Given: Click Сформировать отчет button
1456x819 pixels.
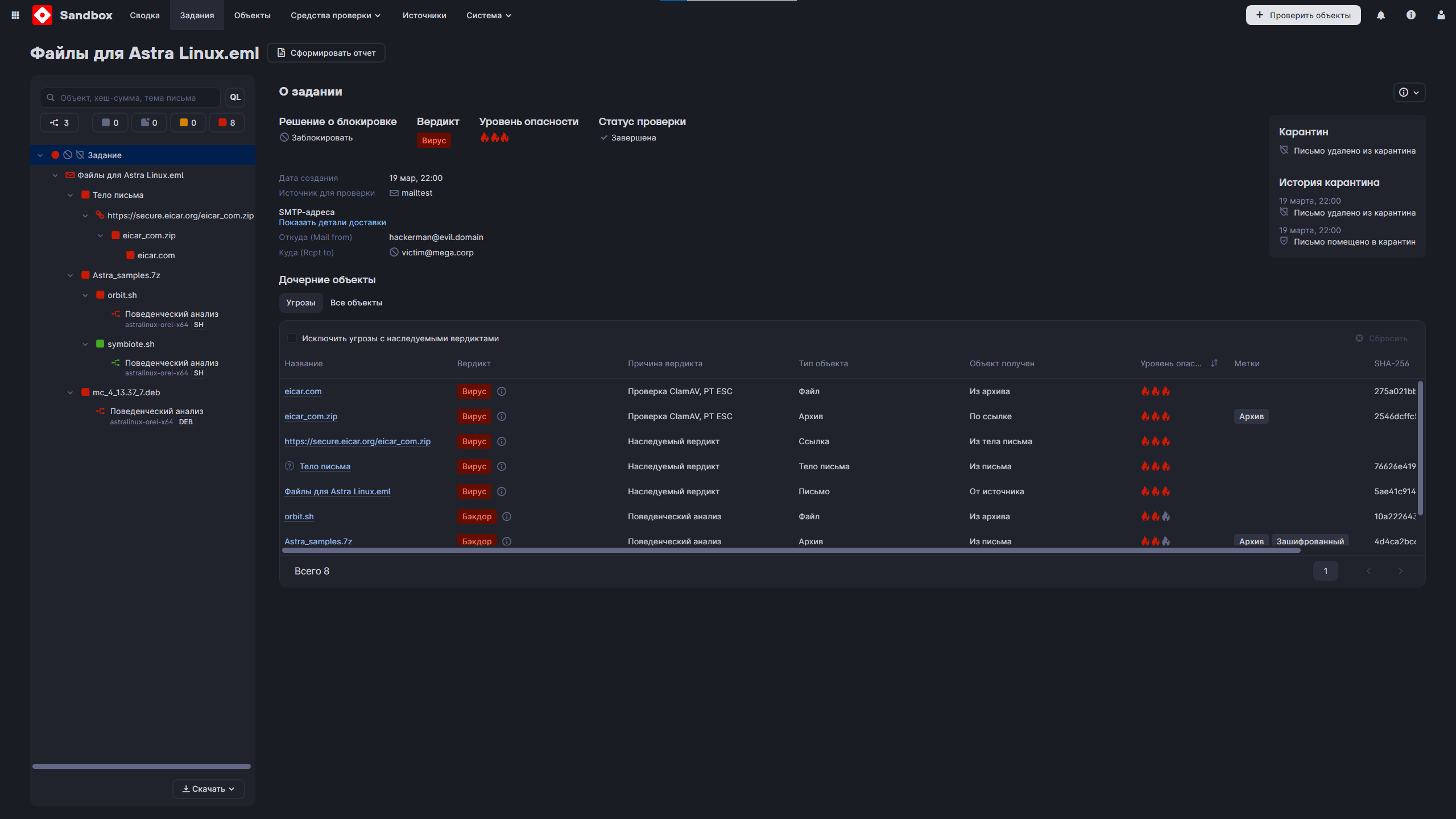Looking at the screenshot, I should coord(326,53).
